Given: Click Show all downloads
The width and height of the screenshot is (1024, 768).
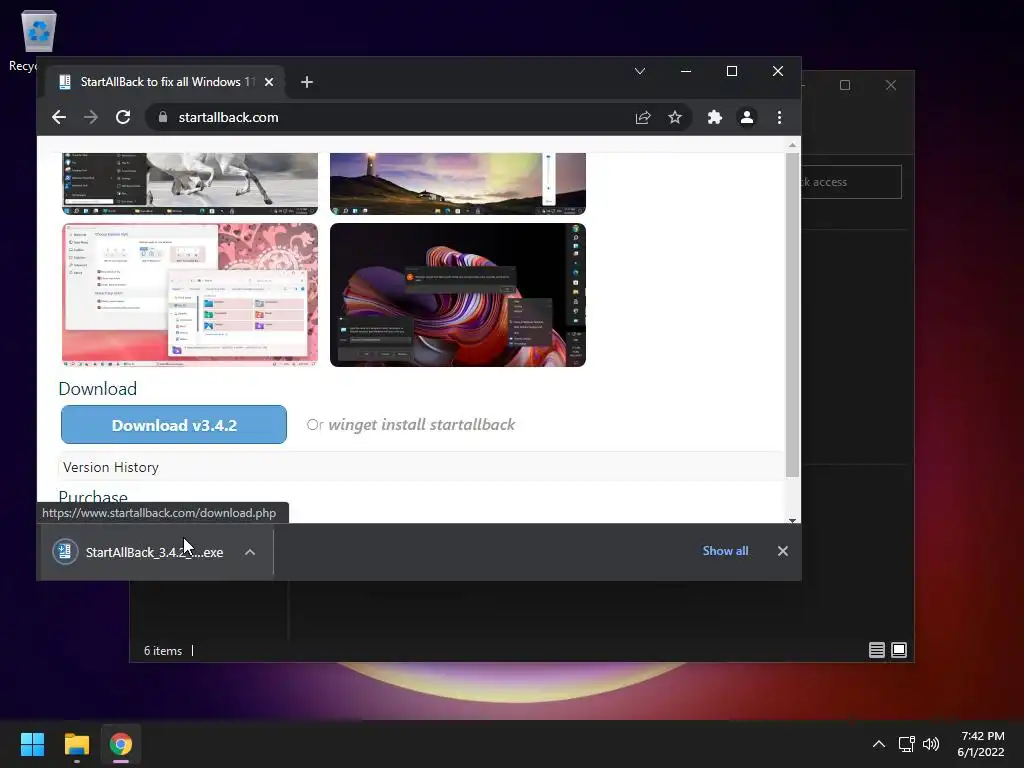Looking at the screenshot, I should (725, 551).
